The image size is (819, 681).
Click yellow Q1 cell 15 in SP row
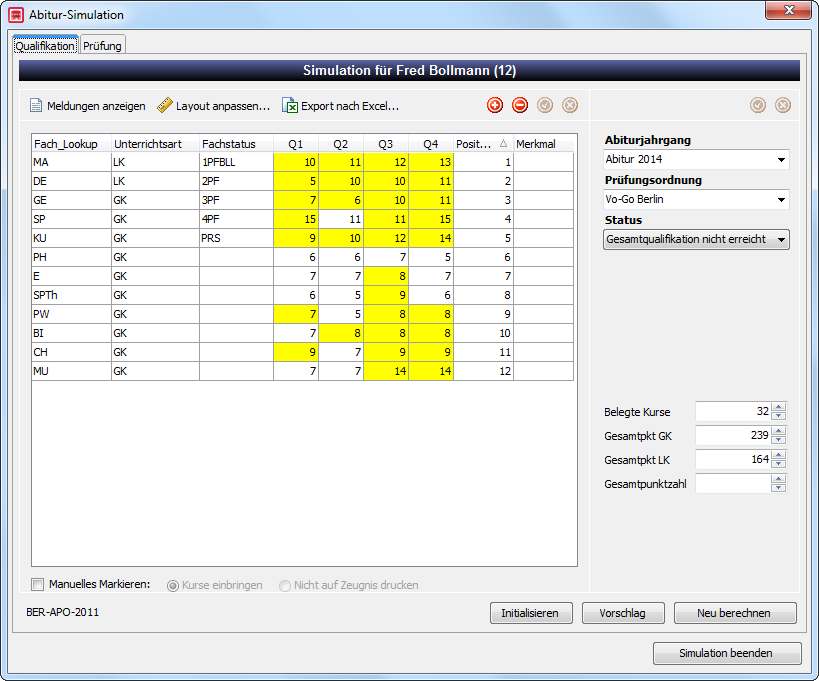point(296,219)
